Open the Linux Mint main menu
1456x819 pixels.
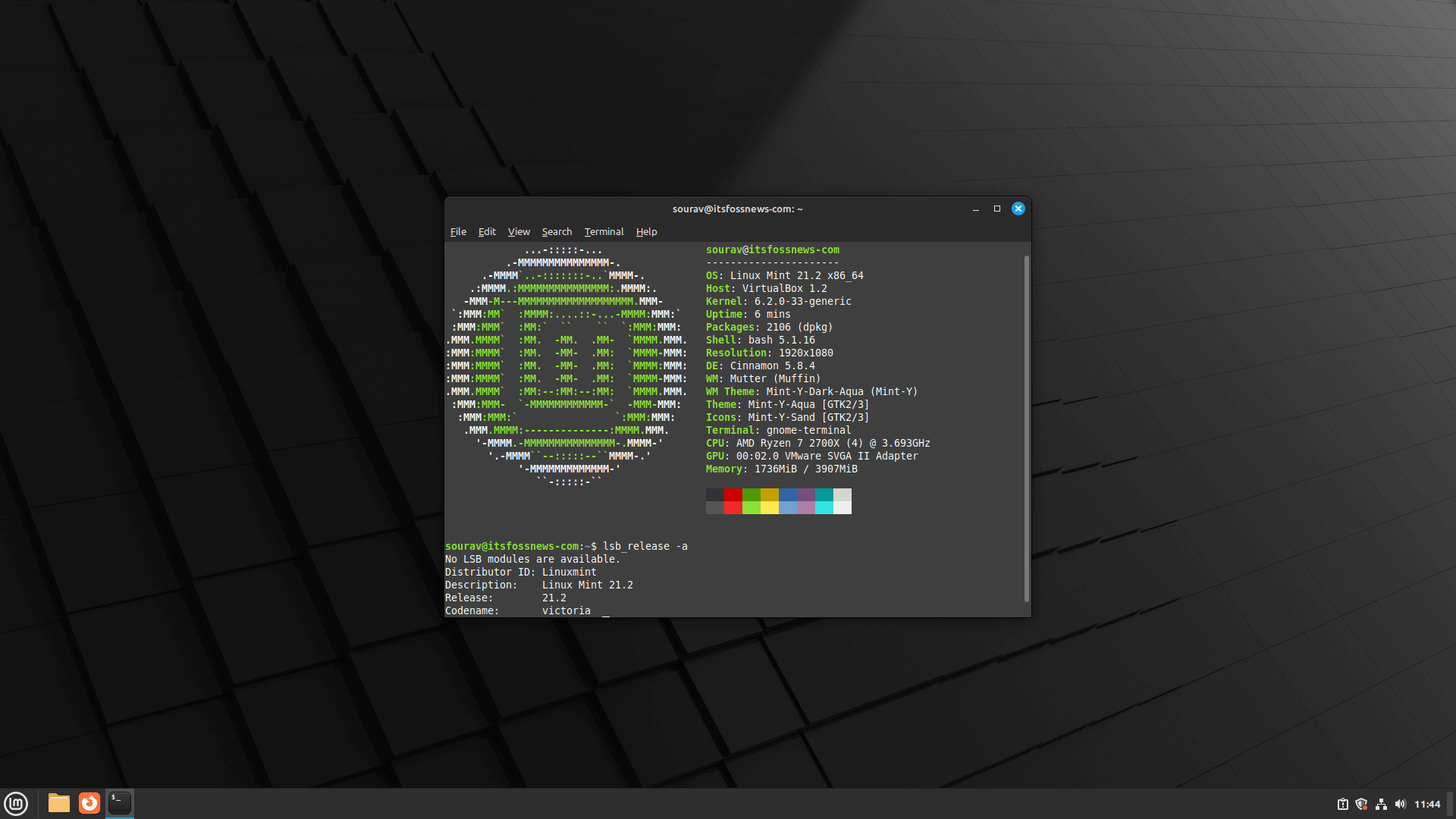pos(16,803)
